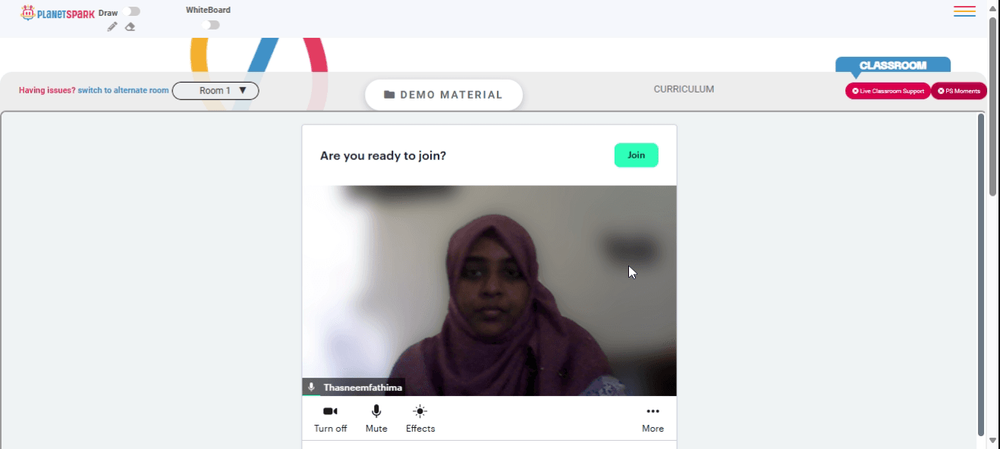Turn off the camera
Image resolution: width=1000 pixels, height=449 pixels.
point(330,418)
